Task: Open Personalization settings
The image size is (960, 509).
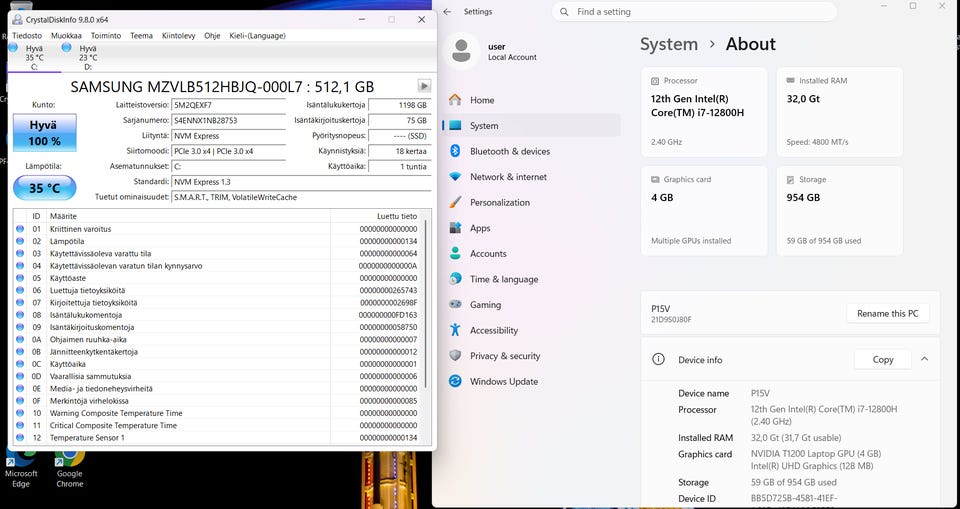Action: [531, 202]
